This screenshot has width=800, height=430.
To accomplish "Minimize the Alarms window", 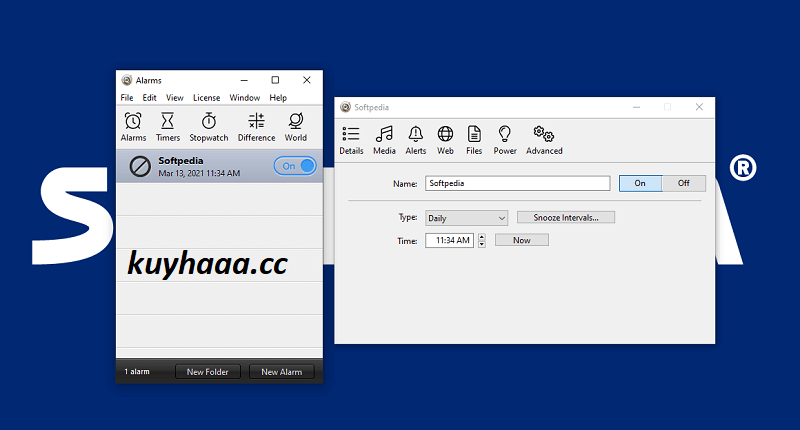I will click(244, 80).
